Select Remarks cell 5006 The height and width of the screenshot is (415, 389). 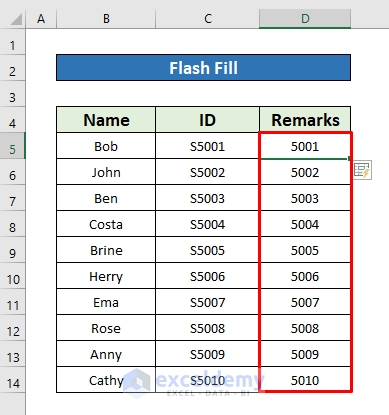305,276
